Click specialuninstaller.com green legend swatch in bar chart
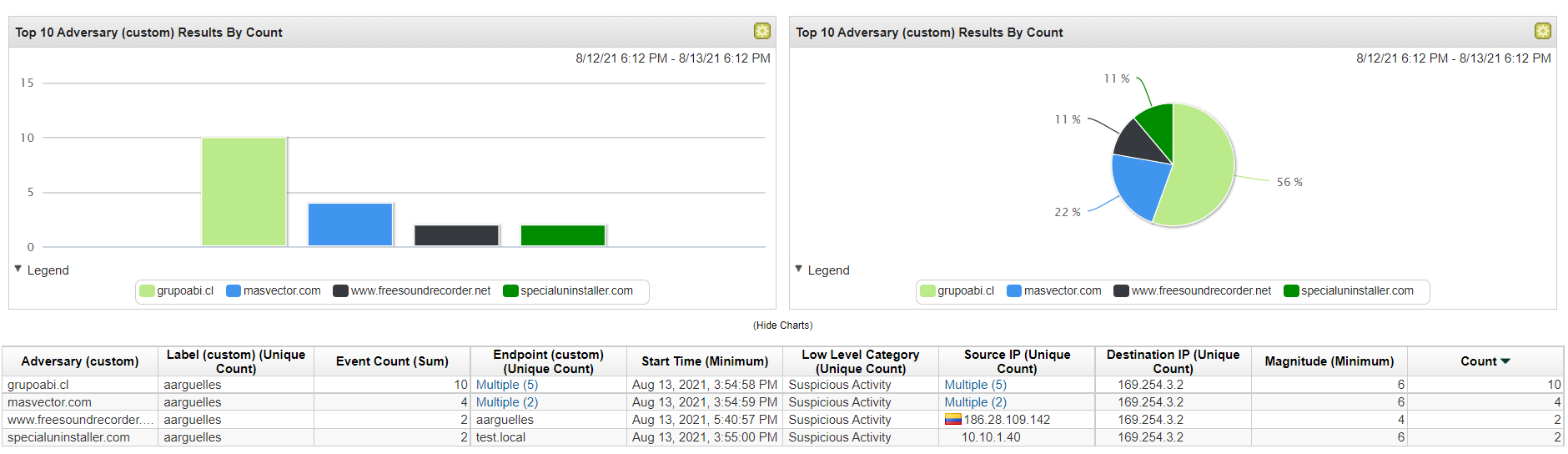 pos(510,291)
